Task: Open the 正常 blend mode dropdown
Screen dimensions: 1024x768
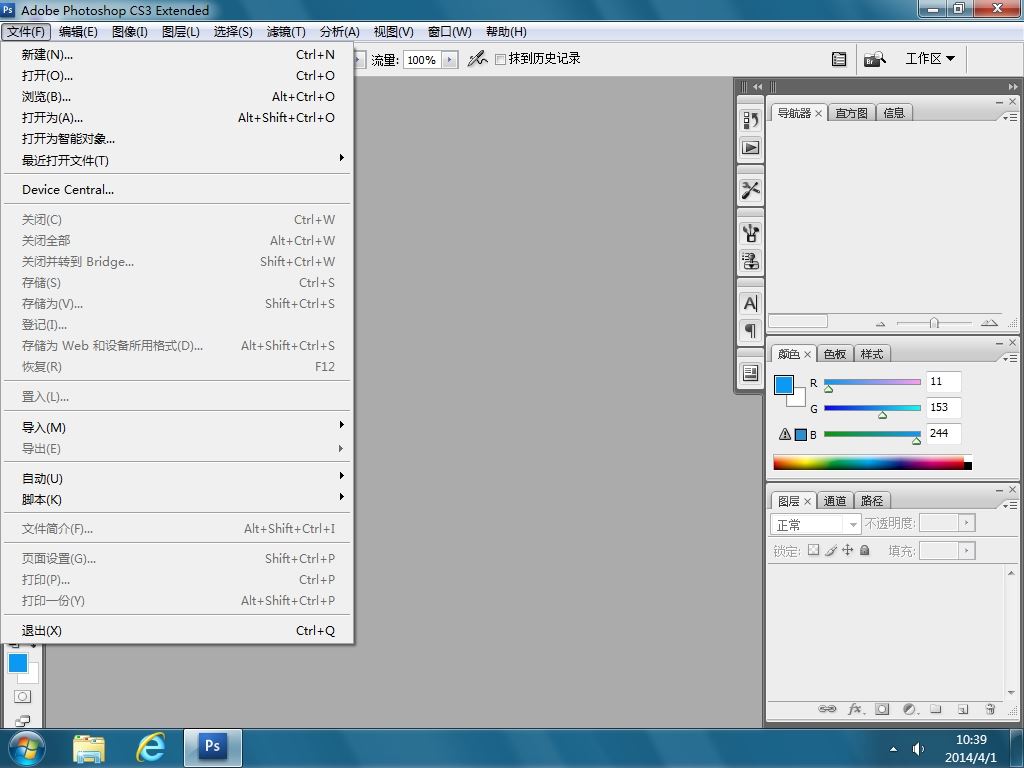Action: pyautogui.click(x=815, y=524)
